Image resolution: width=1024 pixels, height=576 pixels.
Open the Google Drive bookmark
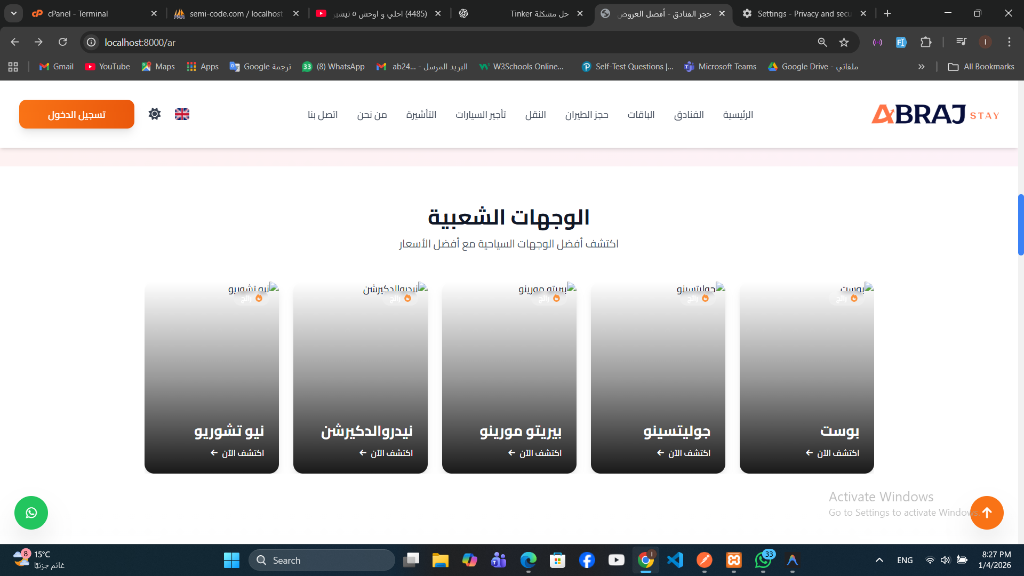812,67
